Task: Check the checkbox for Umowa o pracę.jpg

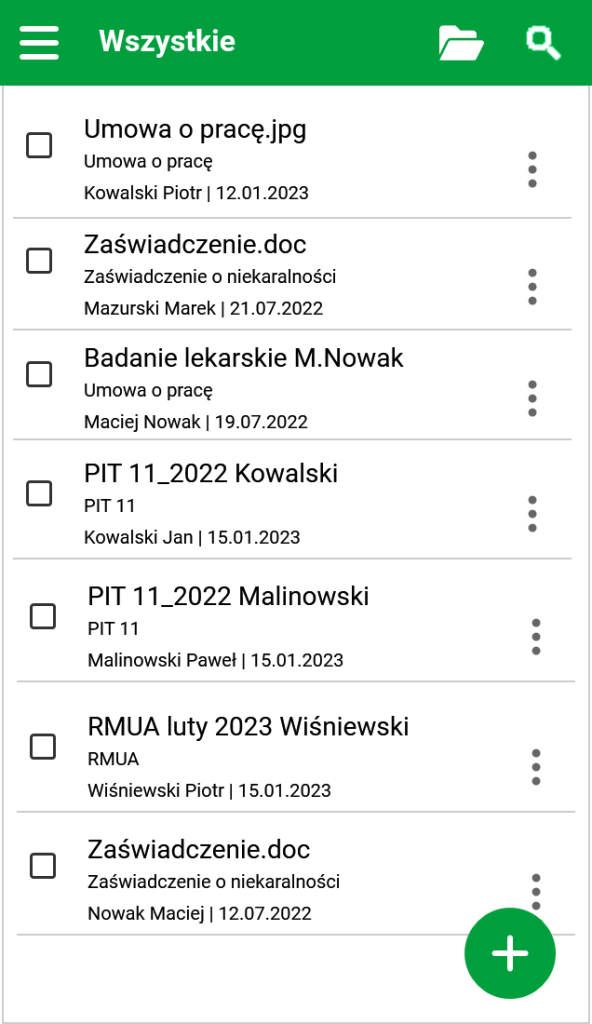Action: (x=40, y=146)
